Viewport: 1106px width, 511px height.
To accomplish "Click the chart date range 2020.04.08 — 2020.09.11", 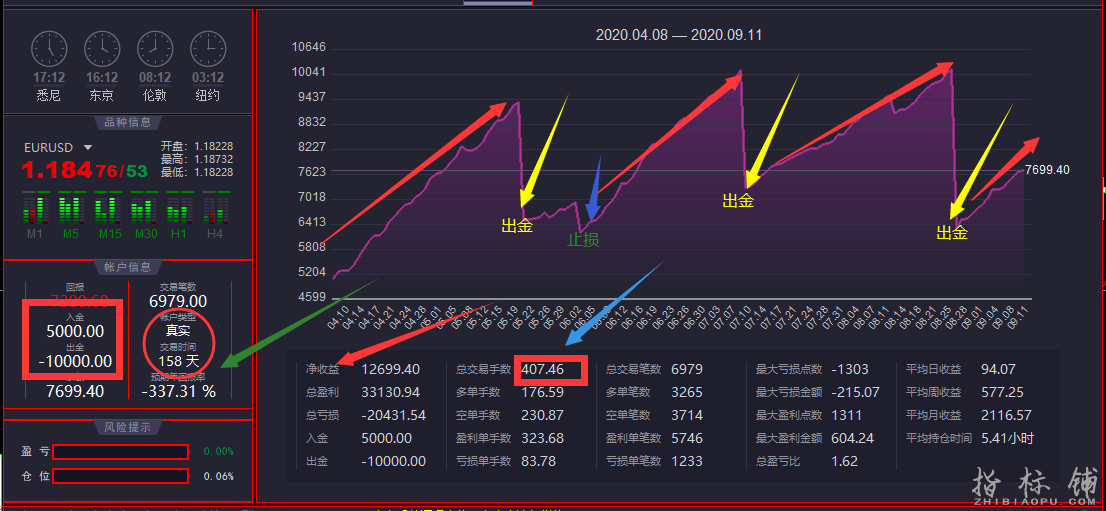I will coord(679,35).
